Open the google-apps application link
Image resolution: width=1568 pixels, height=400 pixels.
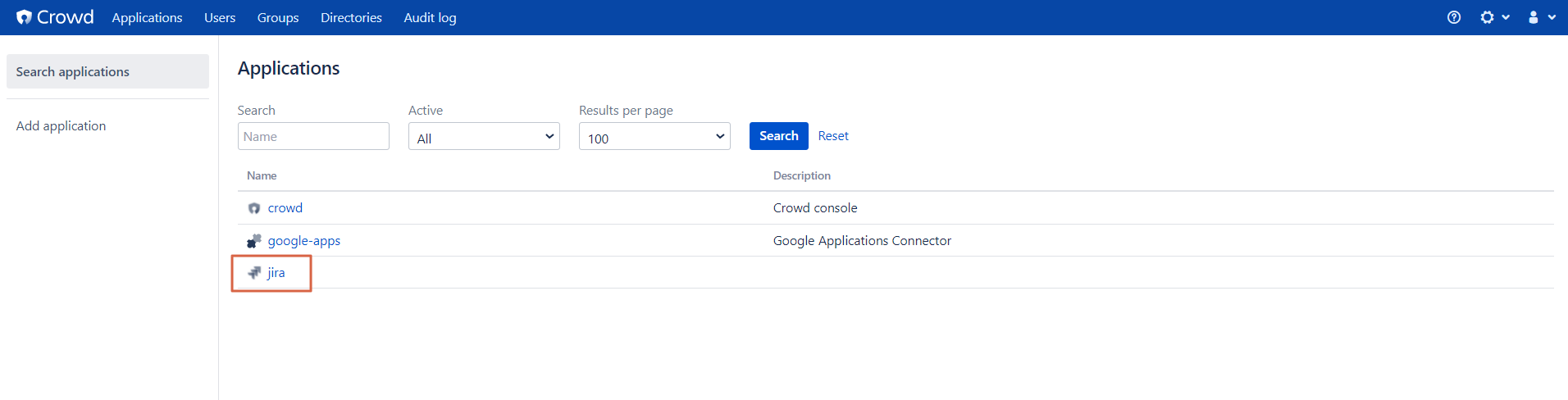(x=304, y=241)
